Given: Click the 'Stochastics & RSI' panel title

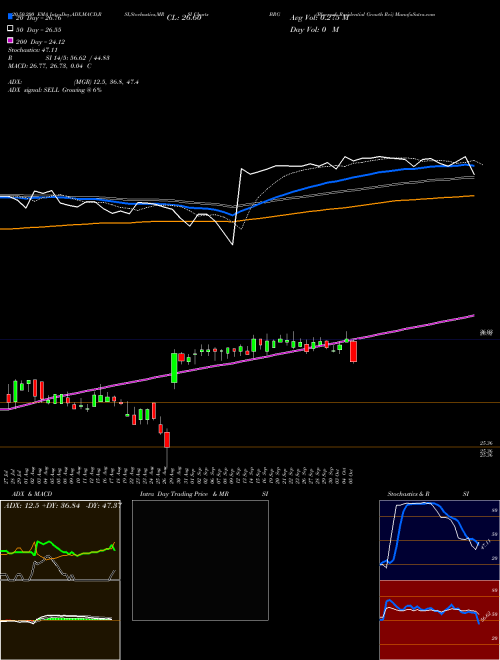Looking at the screenshot, I should coord(428,494).
